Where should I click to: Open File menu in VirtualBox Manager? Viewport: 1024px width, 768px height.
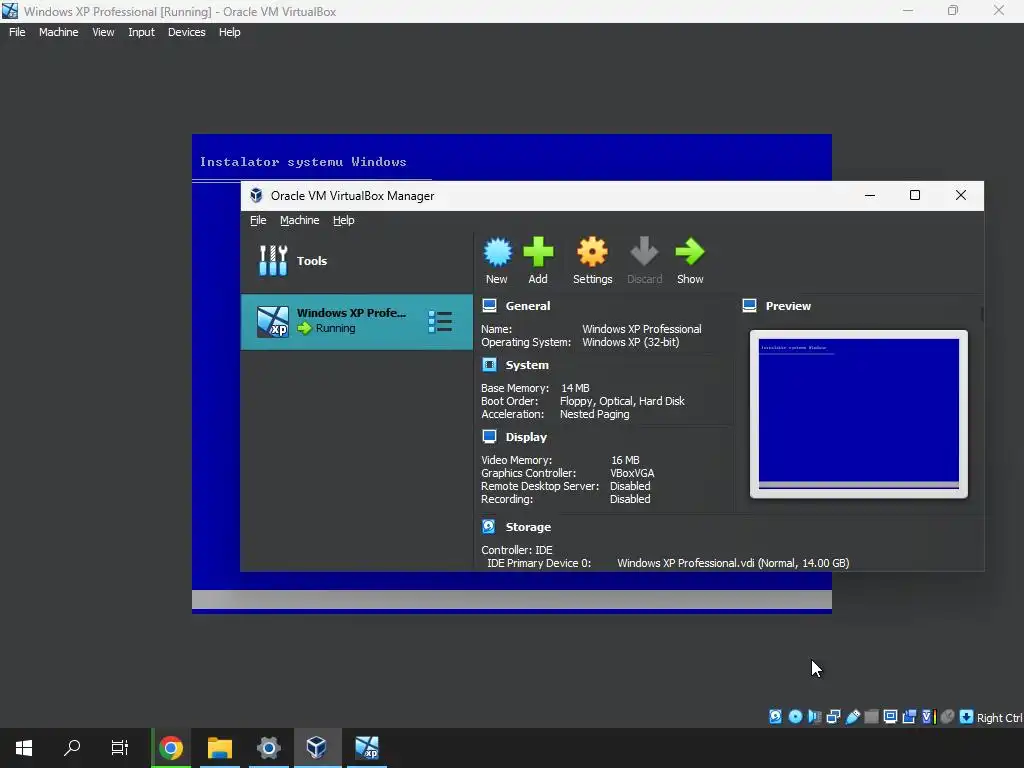pyautogui.click(x=258, y=220)
